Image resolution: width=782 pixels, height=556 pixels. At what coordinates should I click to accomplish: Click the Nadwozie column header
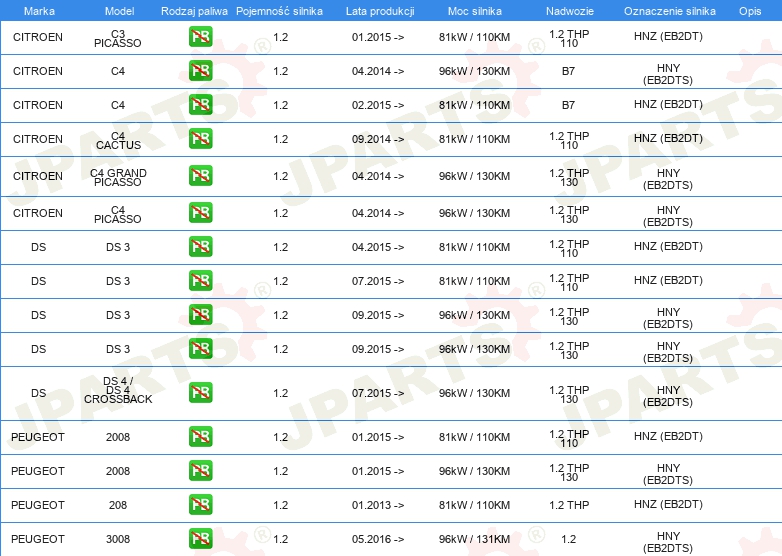coord(570,11)
